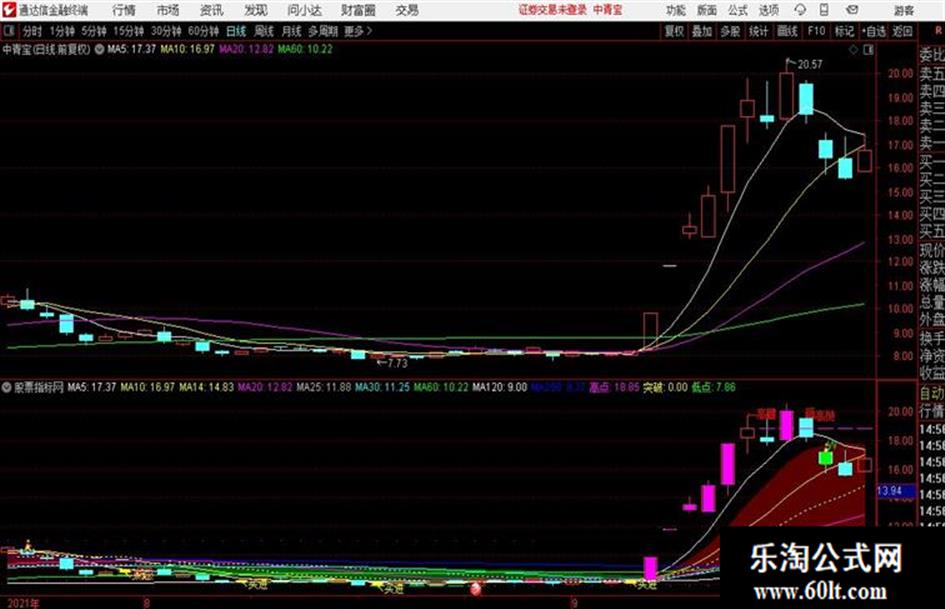Switch to the 5分钟 period tab
Screen dimensions: 945x609
point(94,31)
